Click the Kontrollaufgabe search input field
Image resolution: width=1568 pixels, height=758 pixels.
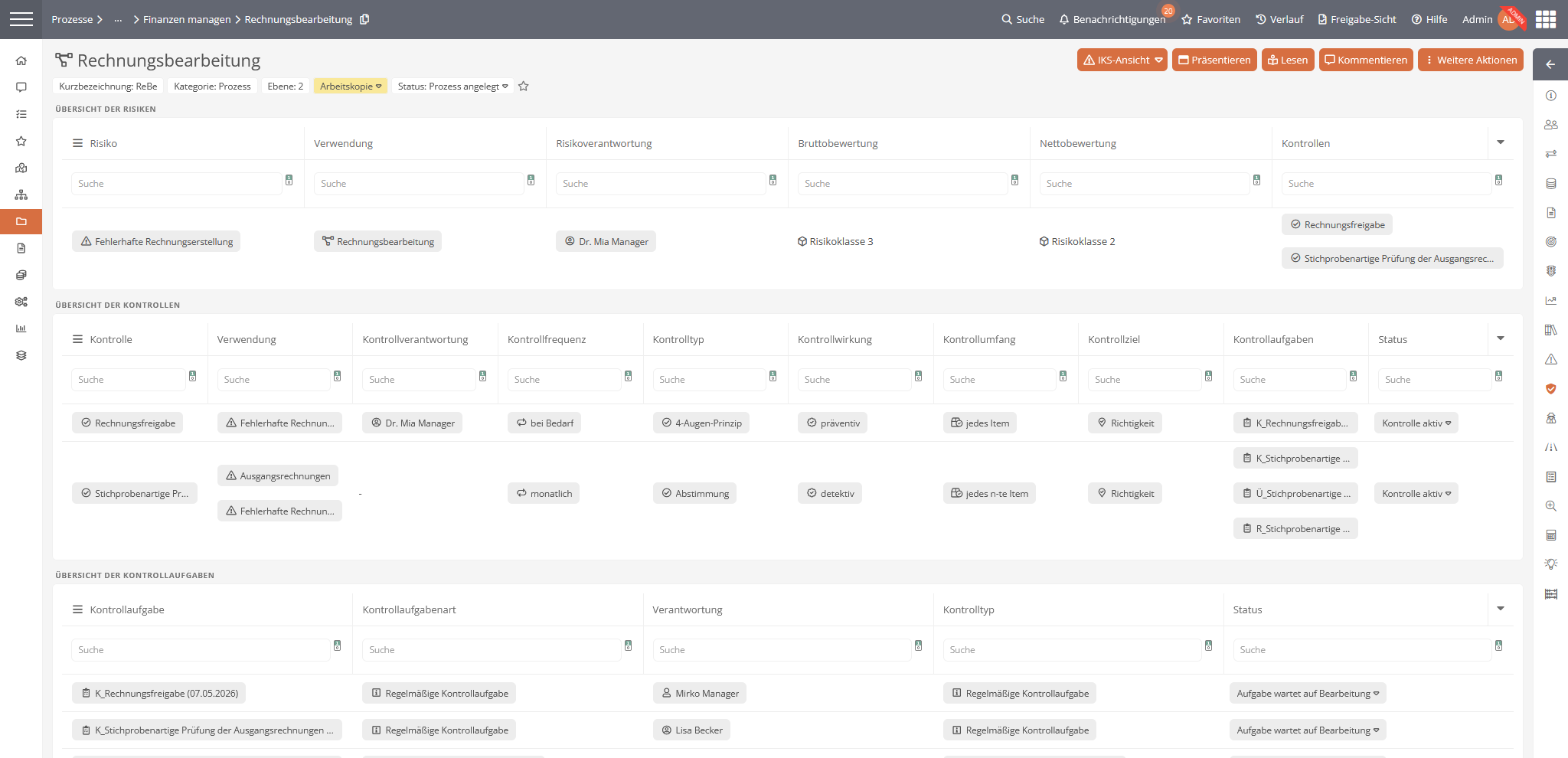point(201,650)
